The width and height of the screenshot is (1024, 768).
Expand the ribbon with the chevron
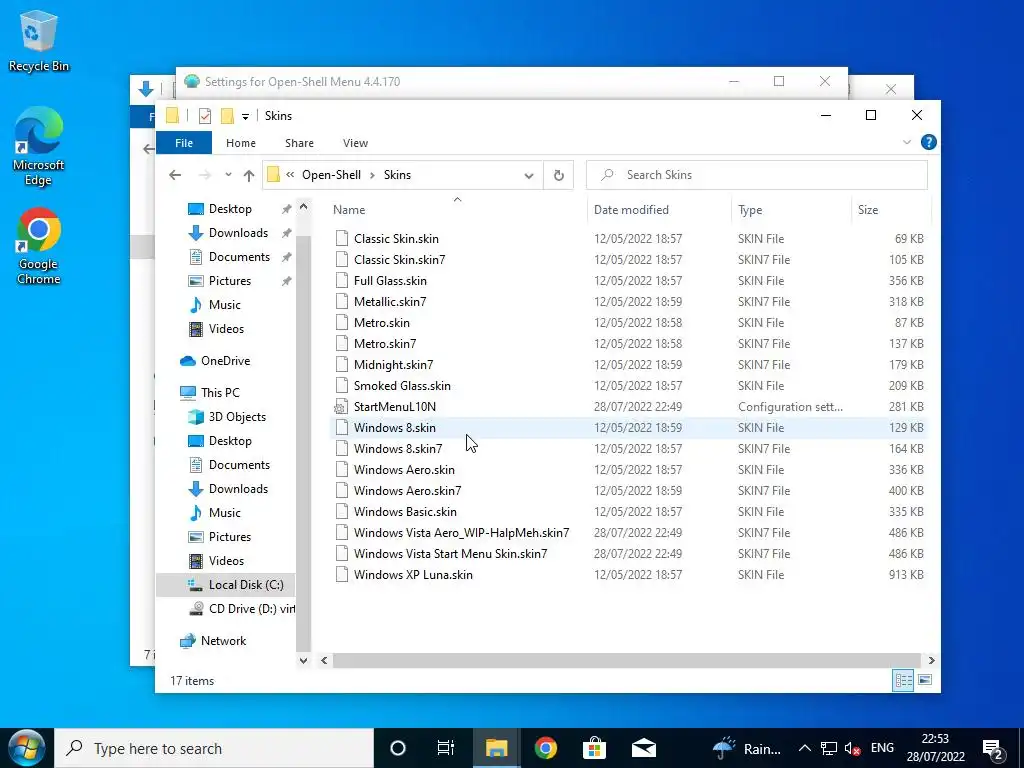click(x=906, y=142)
